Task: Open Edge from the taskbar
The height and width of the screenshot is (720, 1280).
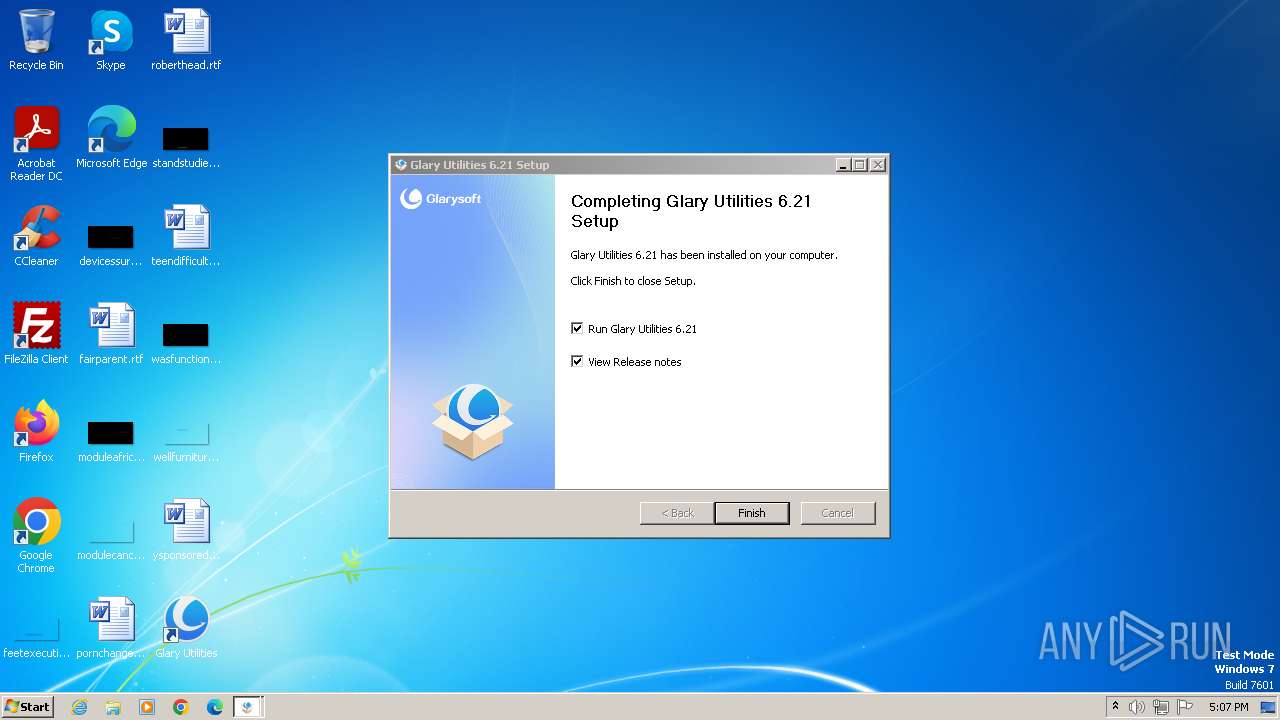Action: pyautogui.click(x=215, y=707)
